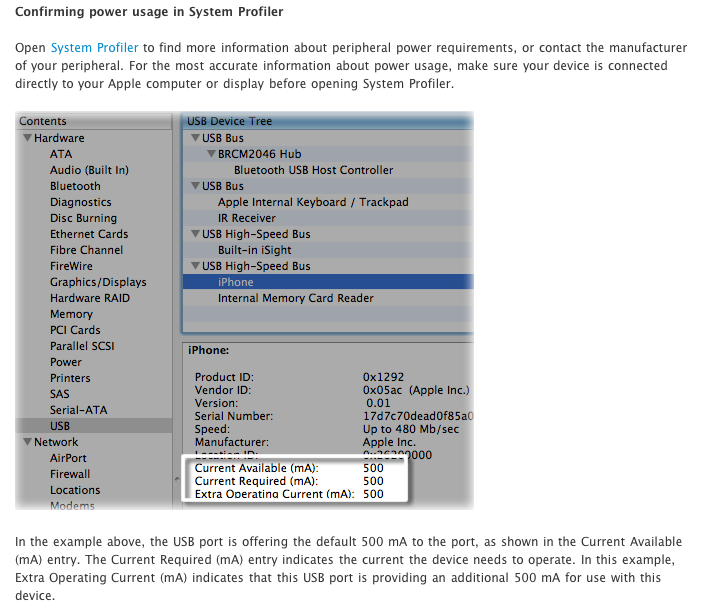Select Audio (Built In) in Contents
Viewport: 721px width, 608px height.
90,170
